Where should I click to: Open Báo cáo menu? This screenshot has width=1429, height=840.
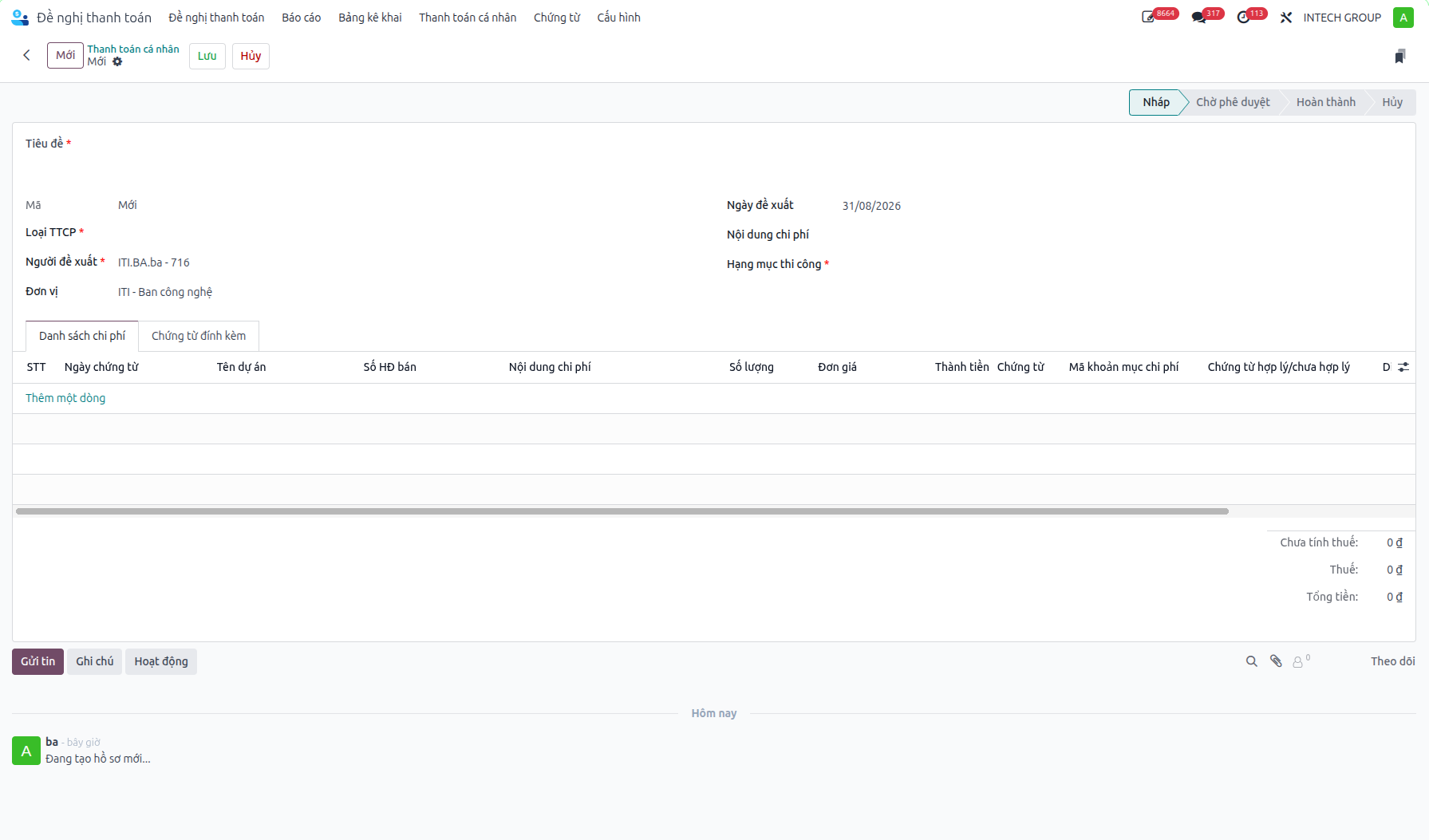point(302,18)
